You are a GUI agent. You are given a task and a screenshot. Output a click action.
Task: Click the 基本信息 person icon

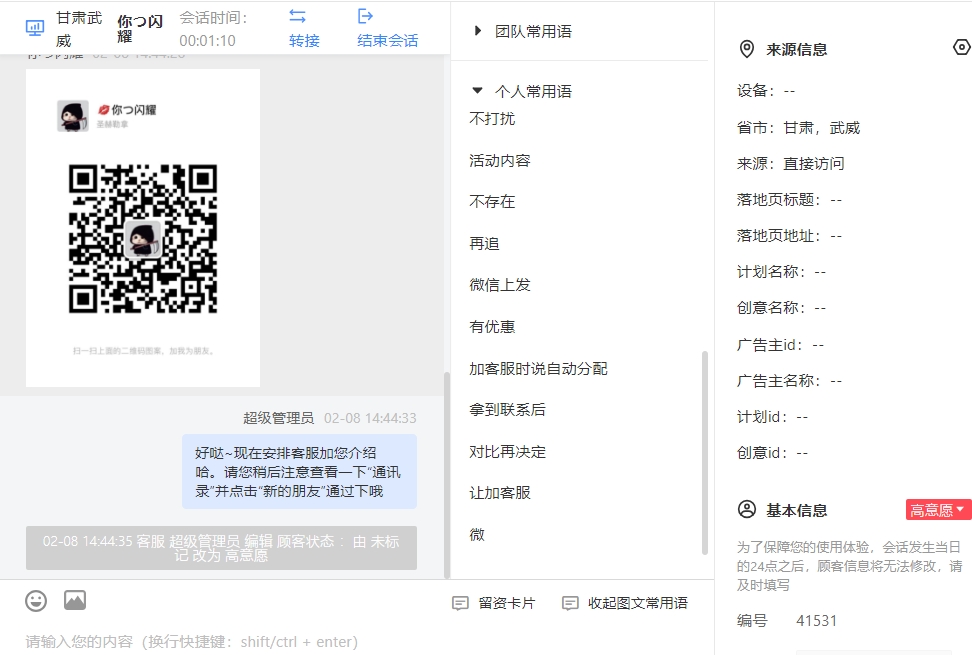coord(747,509)
